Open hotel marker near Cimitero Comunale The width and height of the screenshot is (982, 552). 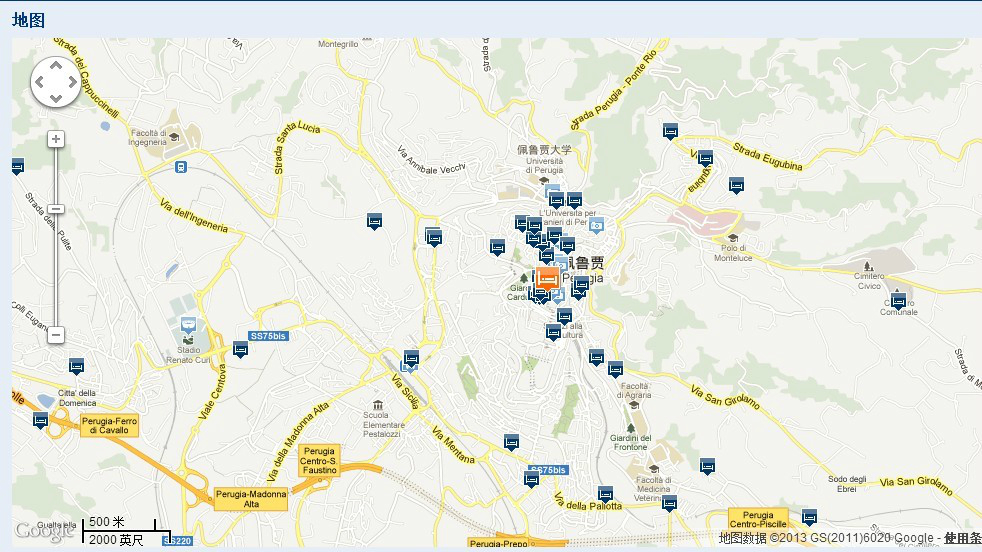pyautogui.click(x=898, y=300)
